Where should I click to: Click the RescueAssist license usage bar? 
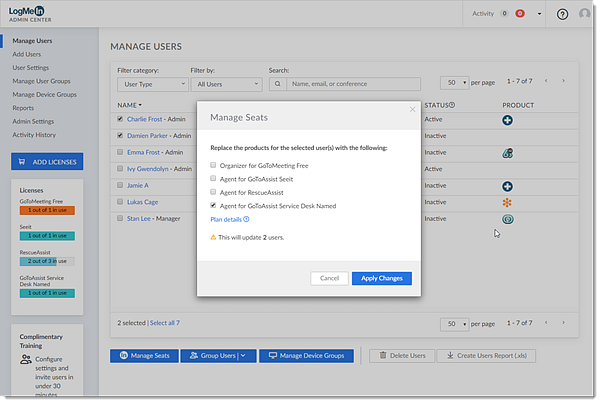[x=47, y=261]
